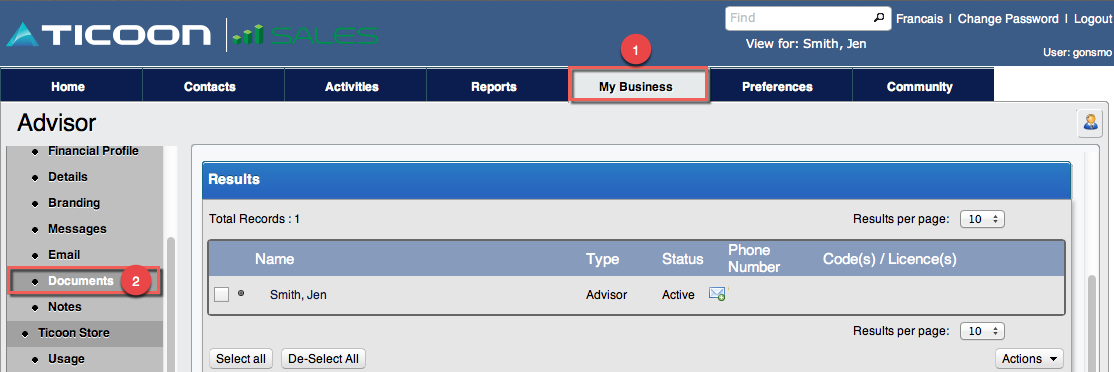
Task: Open Financial Profile in the sidebar
Action: [x=93, y=151]
